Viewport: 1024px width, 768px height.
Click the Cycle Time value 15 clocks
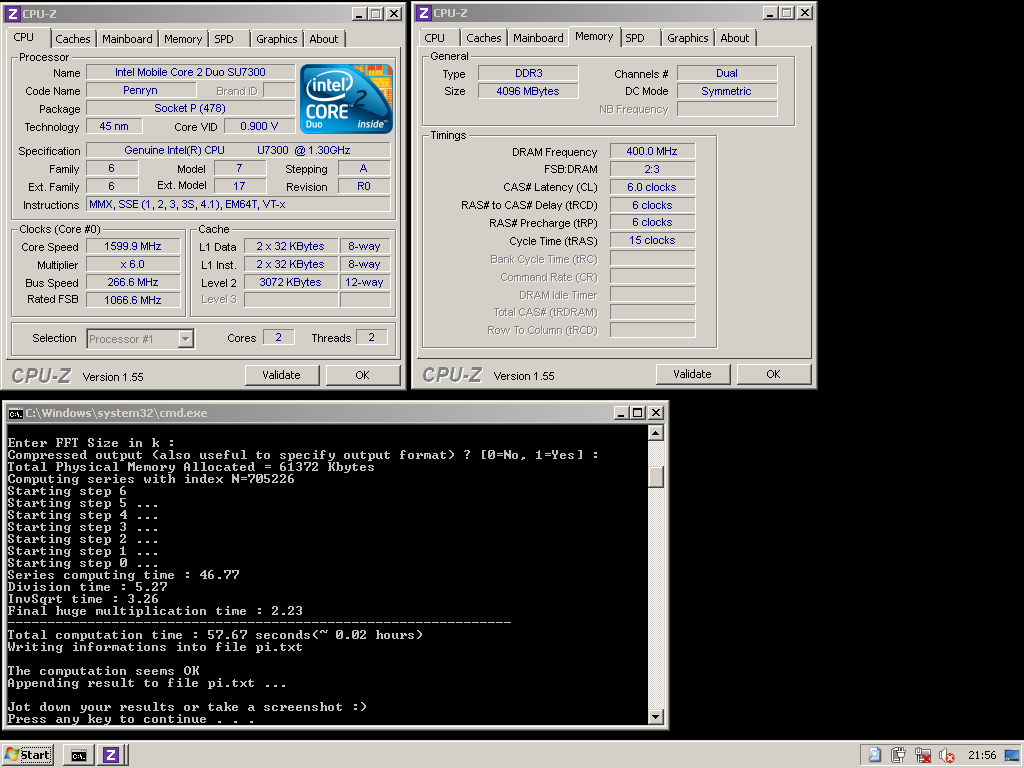tap(652, 240)
